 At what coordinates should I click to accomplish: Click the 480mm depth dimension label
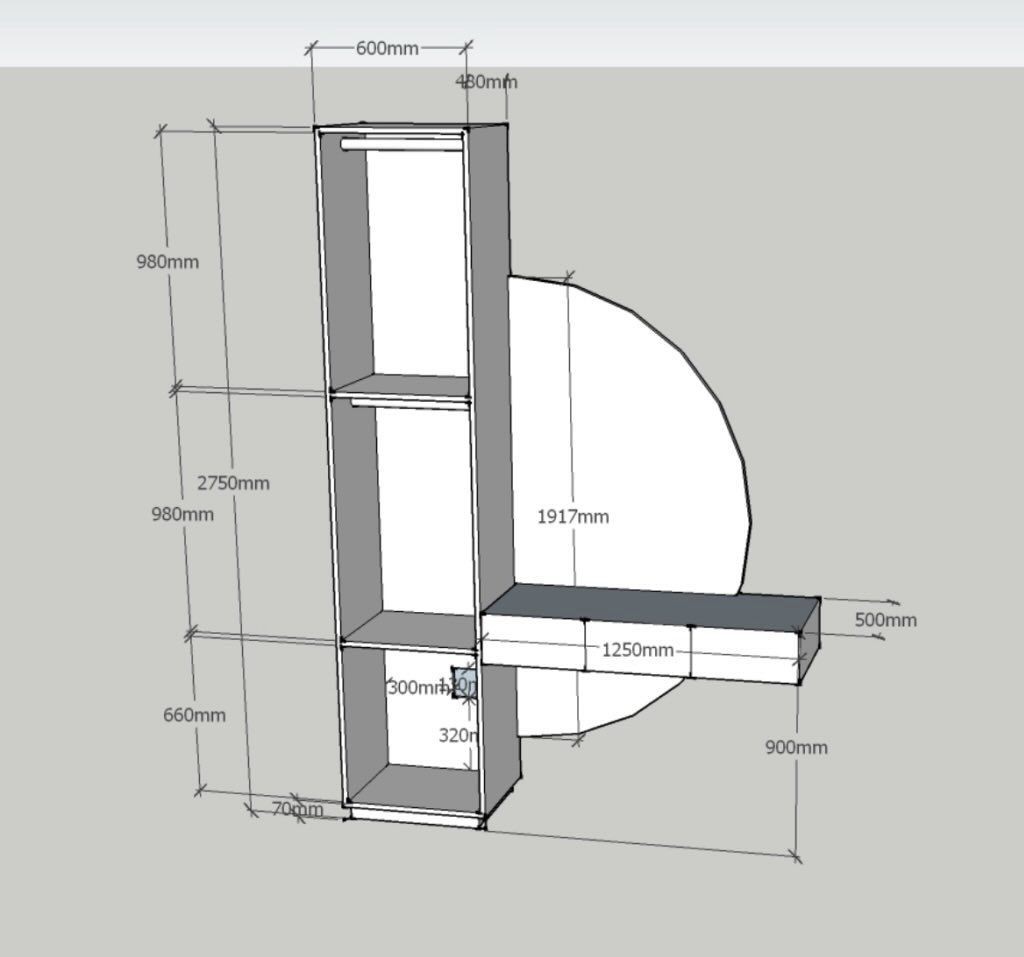tap(486, 82)
